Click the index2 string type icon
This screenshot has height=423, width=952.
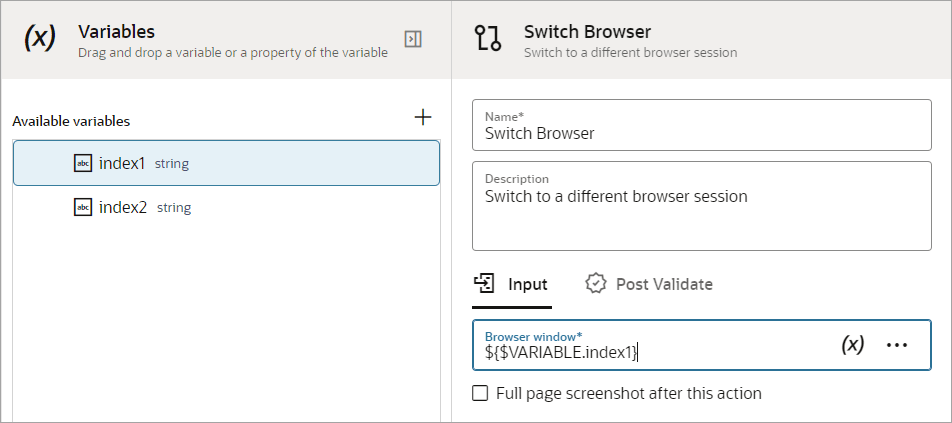coord(83,207)
